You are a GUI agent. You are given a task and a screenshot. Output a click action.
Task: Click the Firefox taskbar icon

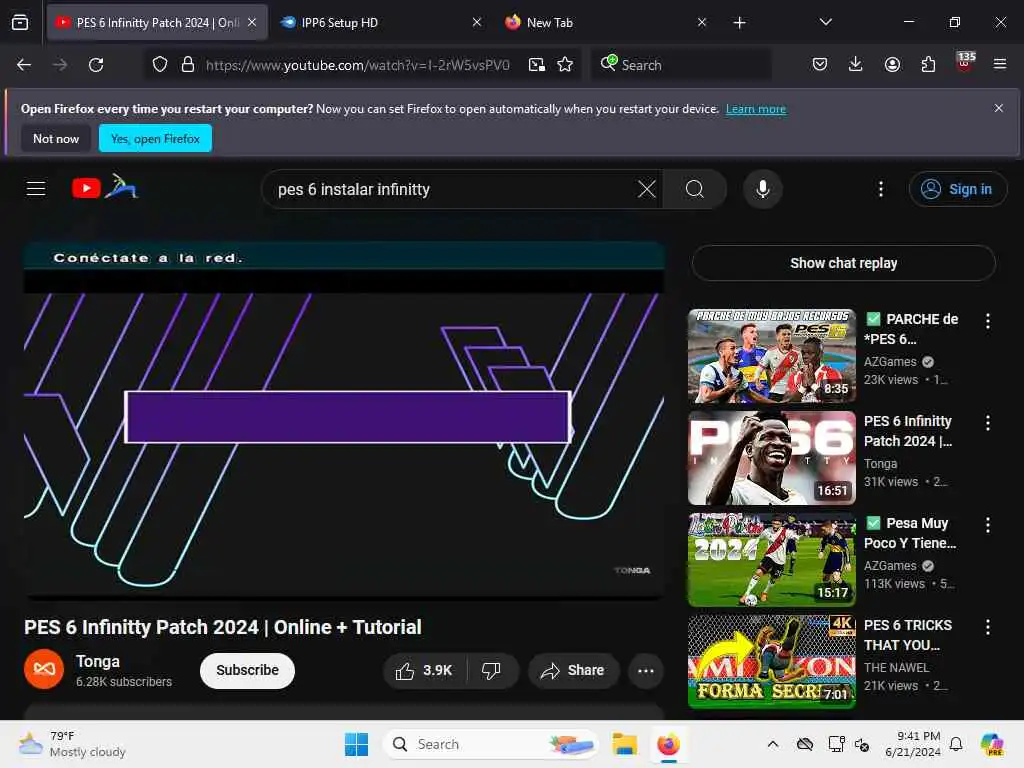pyautogui.click(x=668, y=744)
